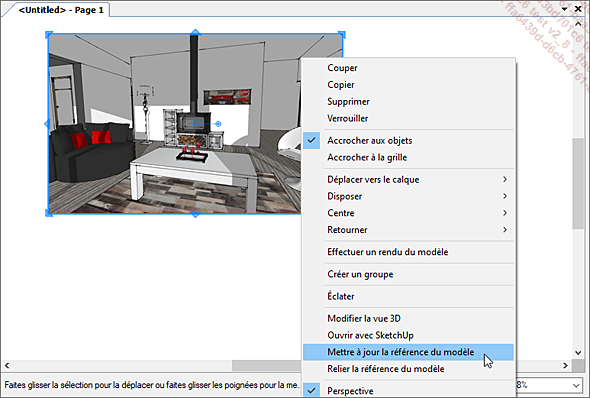Click the horizontal scrollbar right arrow
Image resolution: width=590 pixels, height=398 pixels.
click(565, 365)
